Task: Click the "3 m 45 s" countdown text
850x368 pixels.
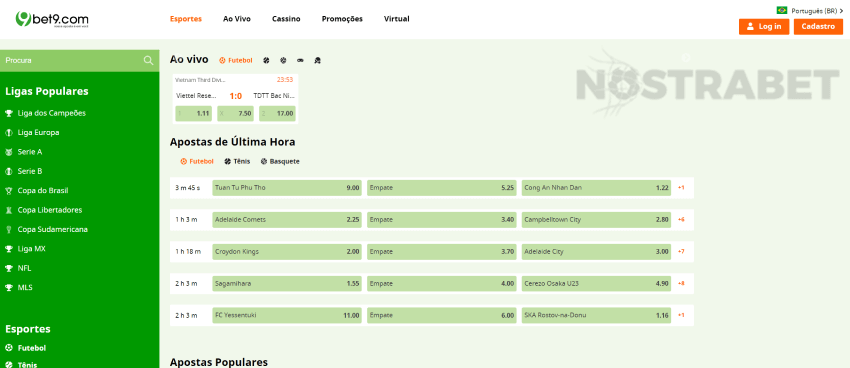Action: [188, 188]
